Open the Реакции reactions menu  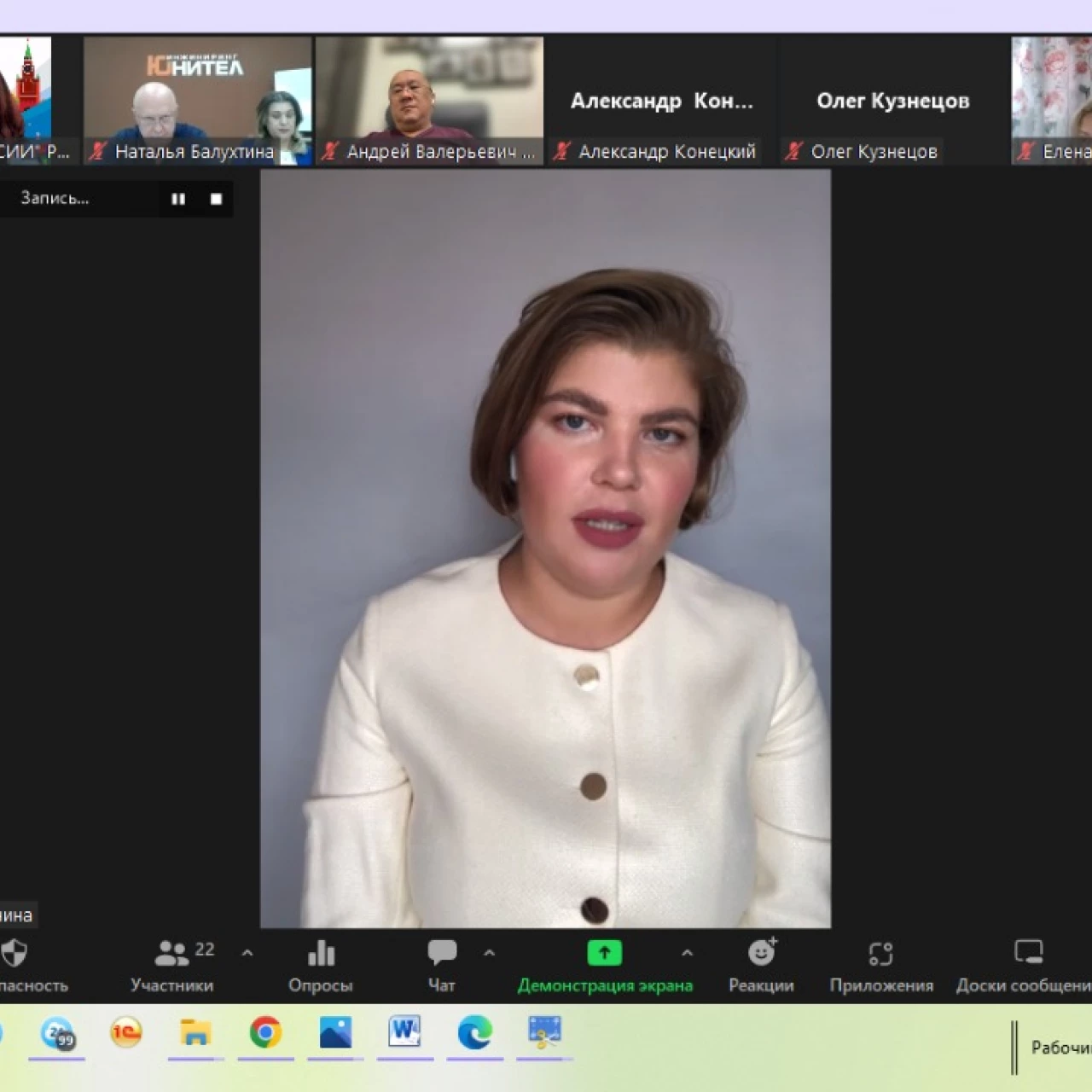pos(761,967)
